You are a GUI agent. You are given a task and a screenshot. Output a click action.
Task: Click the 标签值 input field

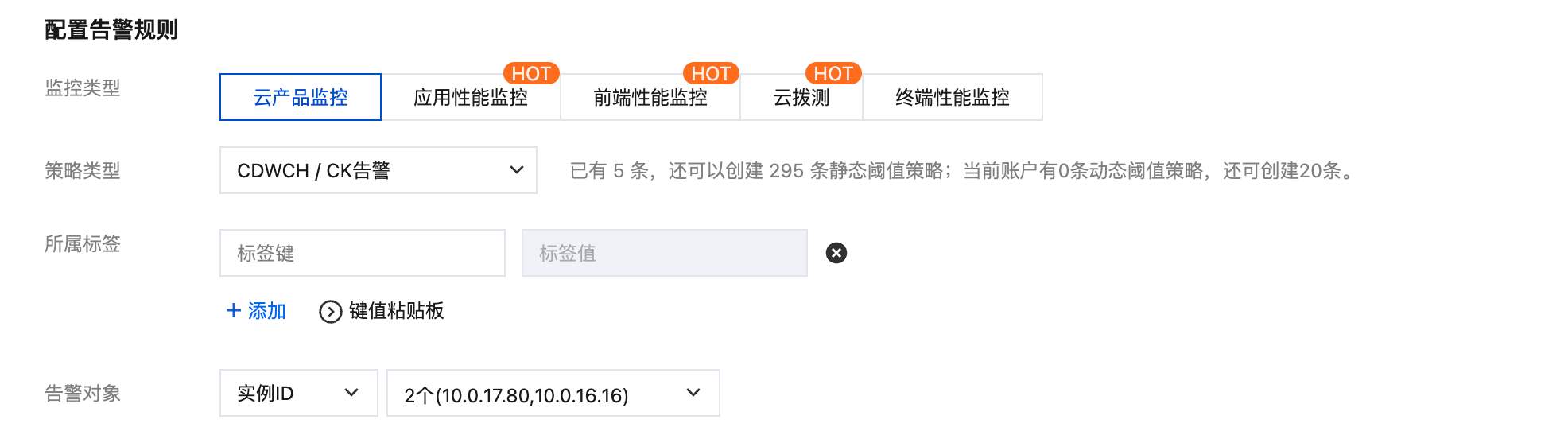point(665,253)
